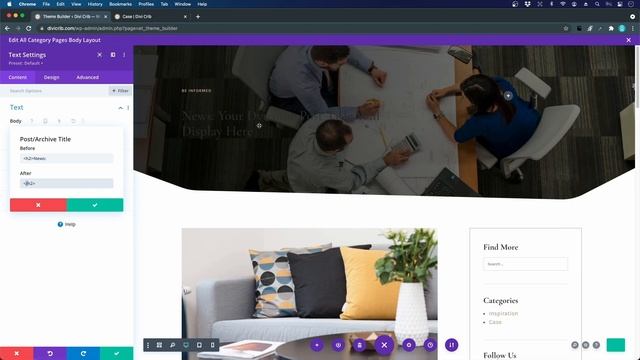Open portability arrows button
Screen dimensions: 640x360
[x=451, y=345]
